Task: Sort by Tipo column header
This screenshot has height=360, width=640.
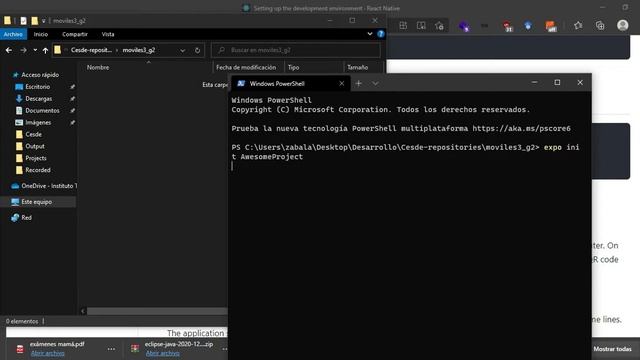Action: tap(293, 67)
